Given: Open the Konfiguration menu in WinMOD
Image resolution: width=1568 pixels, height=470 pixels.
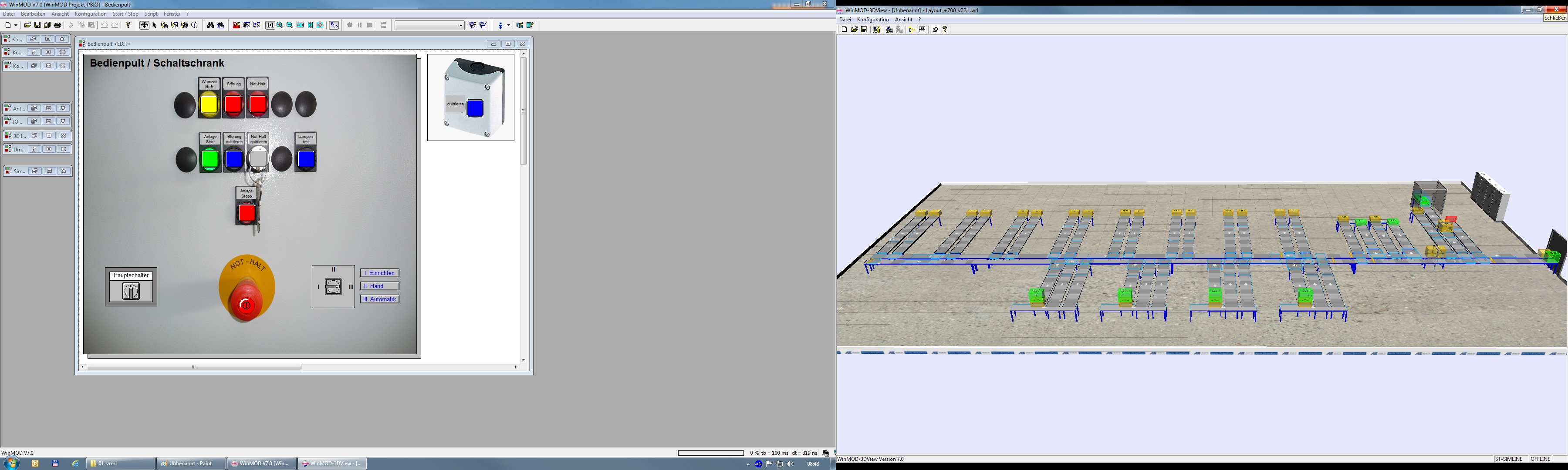Looking at the screenshot, I should click(91, 14).
